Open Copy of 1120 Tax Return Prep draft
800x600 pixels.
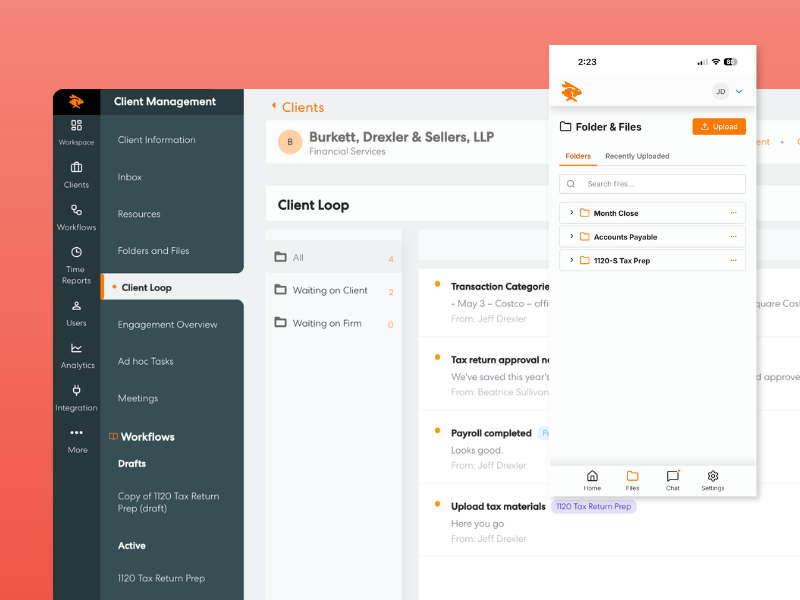[x=168, y=502]
